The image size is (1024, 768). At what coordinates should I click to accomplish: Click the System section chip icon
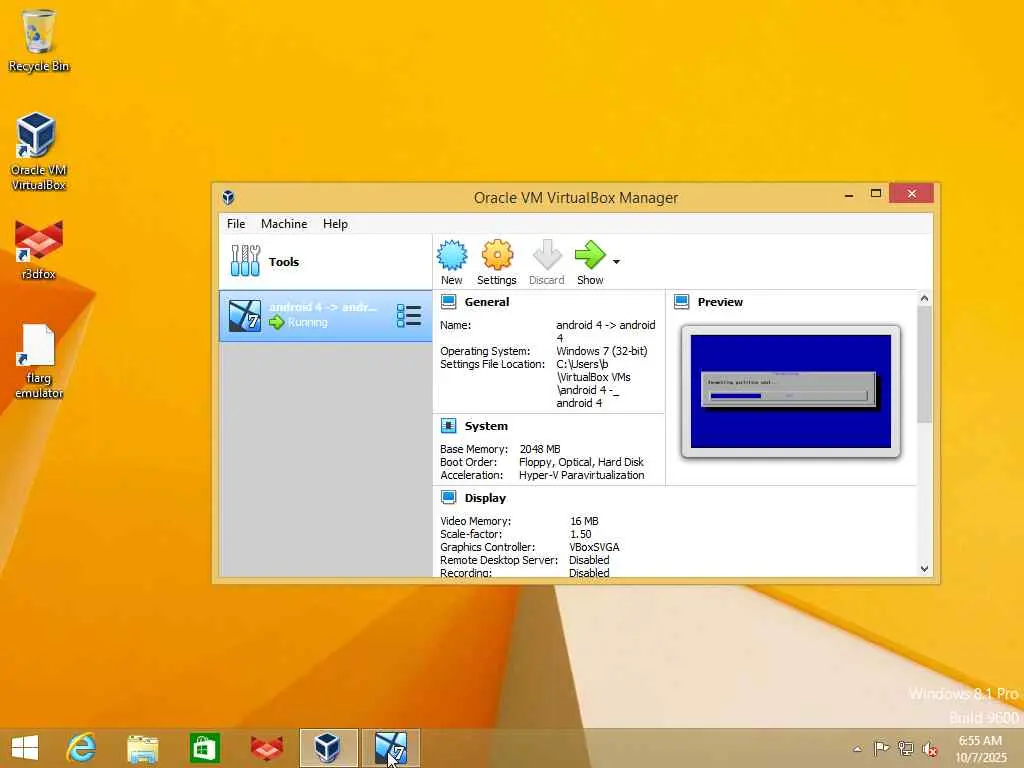click(449, 426)
